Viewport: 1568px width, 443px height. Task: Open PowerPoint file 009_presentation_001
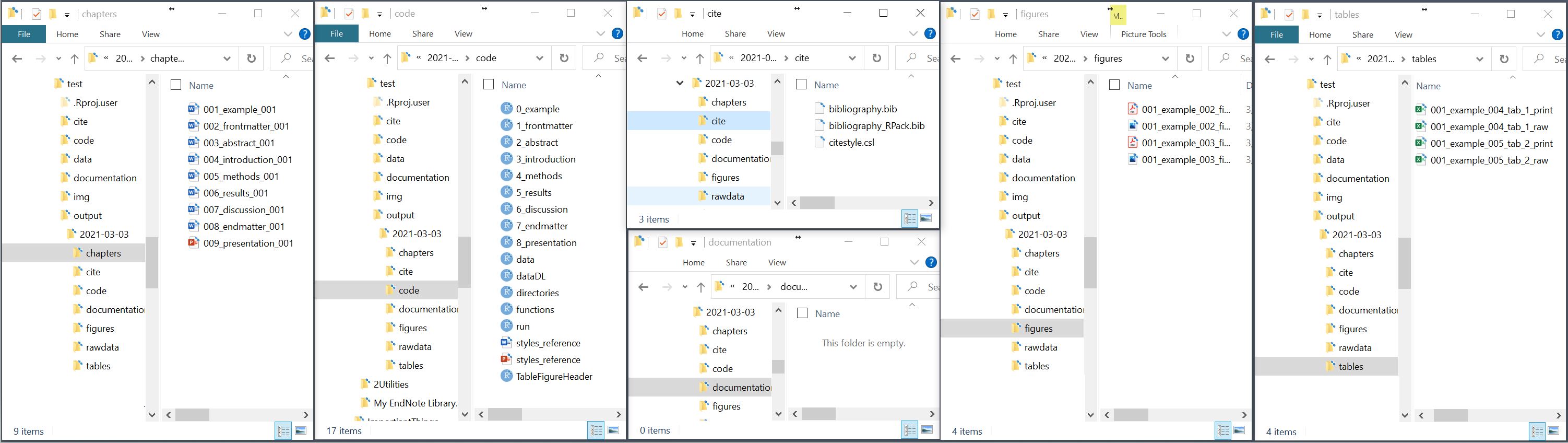(241, 243)
